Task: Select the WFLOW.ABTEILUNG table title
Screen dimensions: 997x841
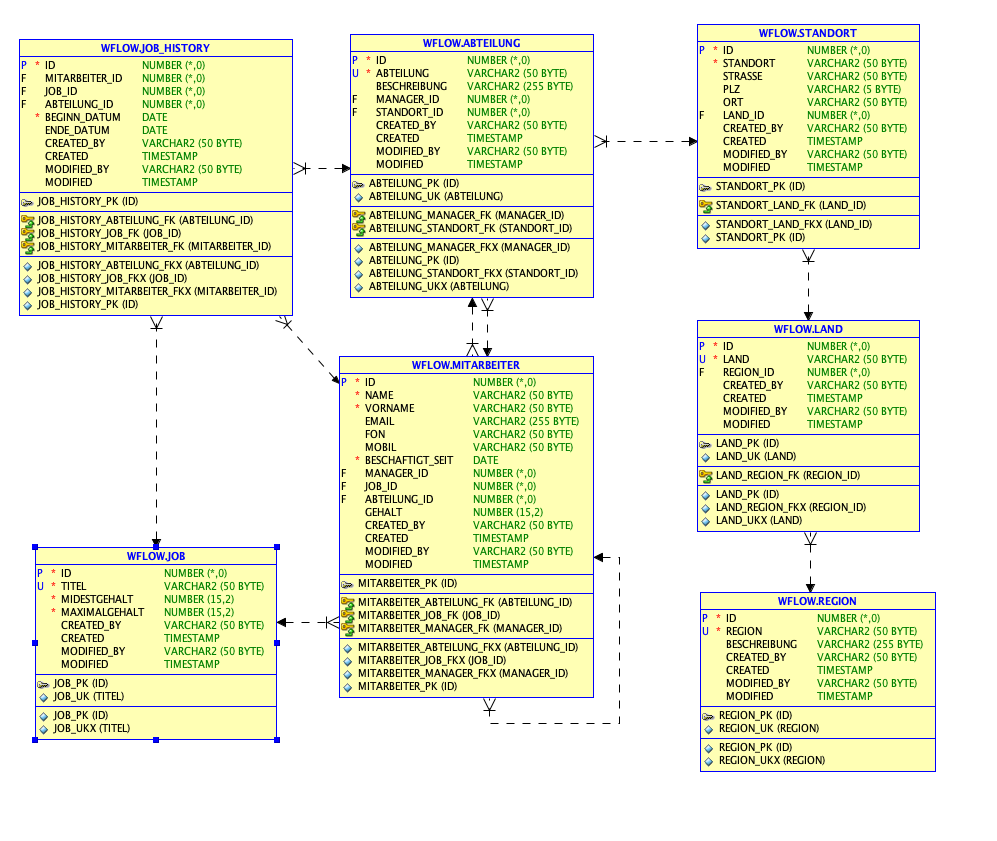Action: [x=472, y=43]
